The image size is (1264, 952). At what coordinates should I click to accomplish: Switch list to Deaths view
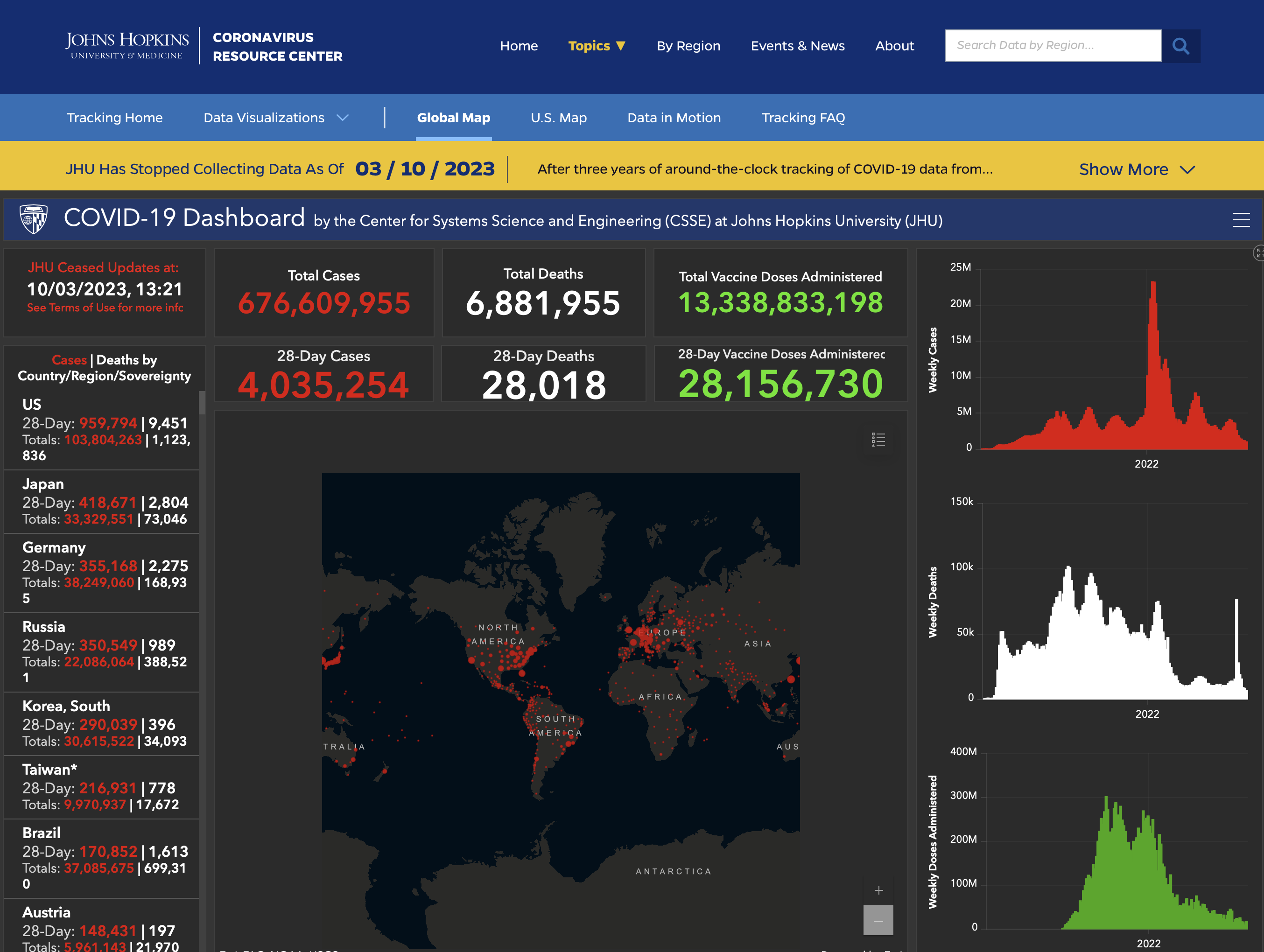[119, 360]
